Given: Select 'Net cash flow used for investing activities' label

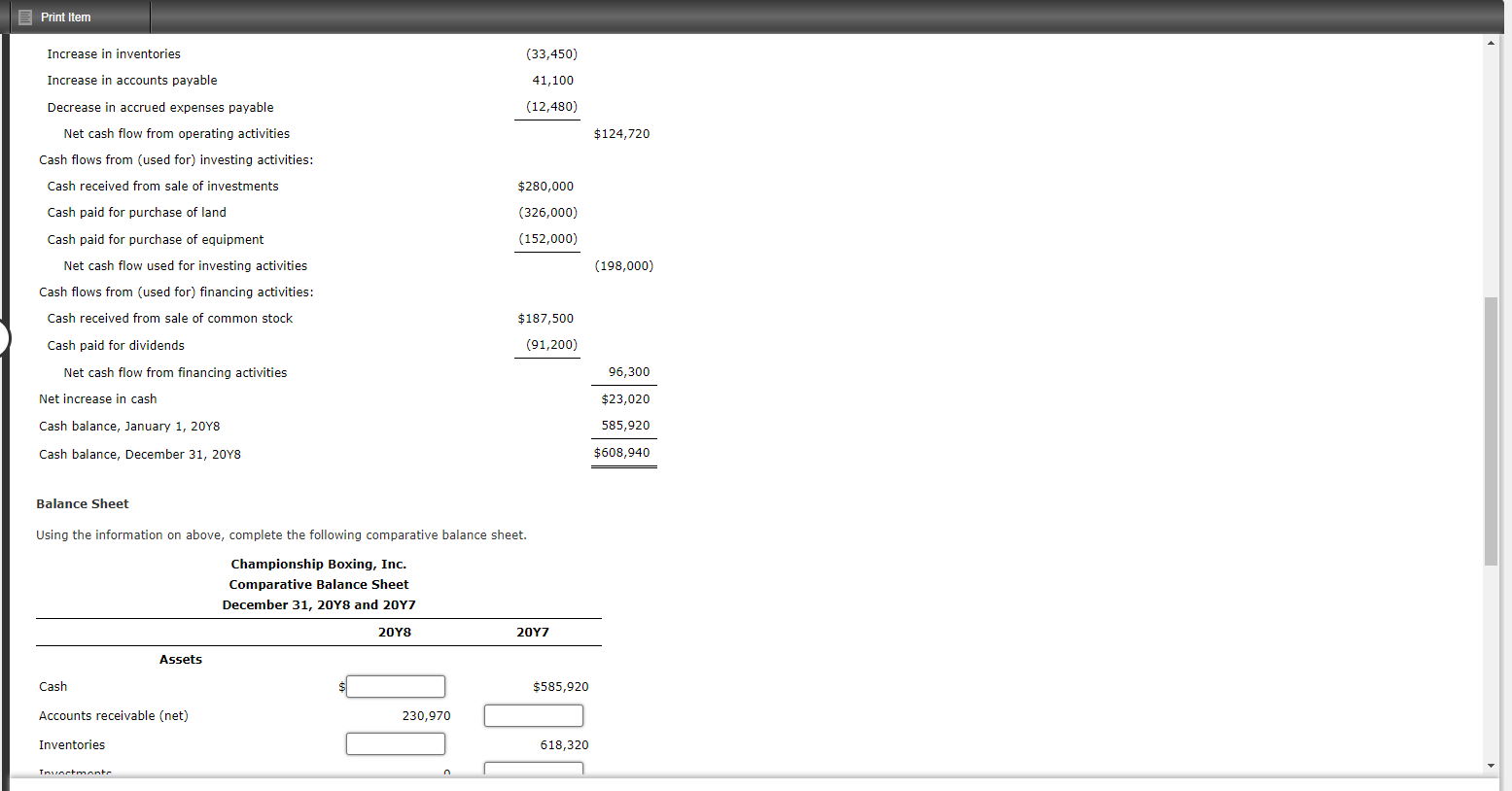Looking at the screenshot, I should [x=186, y=266].
